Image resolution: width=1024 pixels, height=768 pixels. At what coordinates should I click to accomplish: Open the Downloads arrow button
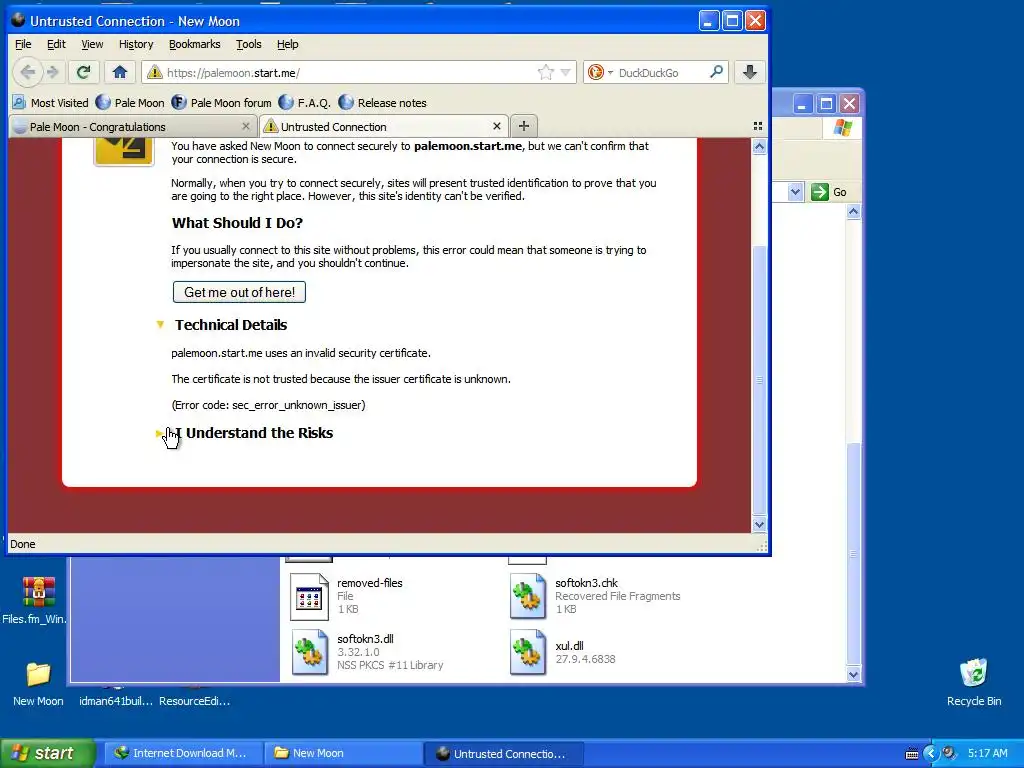(750, 72)
